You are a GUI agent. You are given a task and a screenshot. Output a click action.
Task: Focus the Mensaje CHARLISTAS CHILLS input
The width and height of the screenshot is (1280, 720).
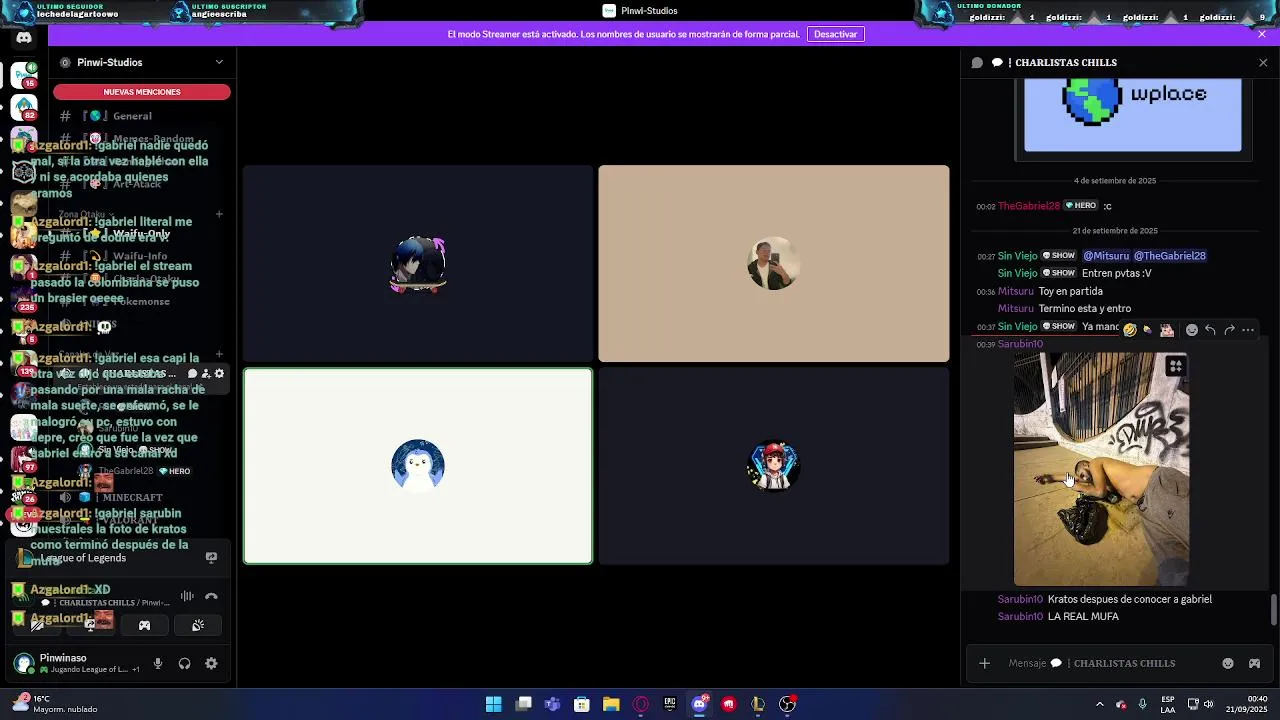(x=1110, y=663)
